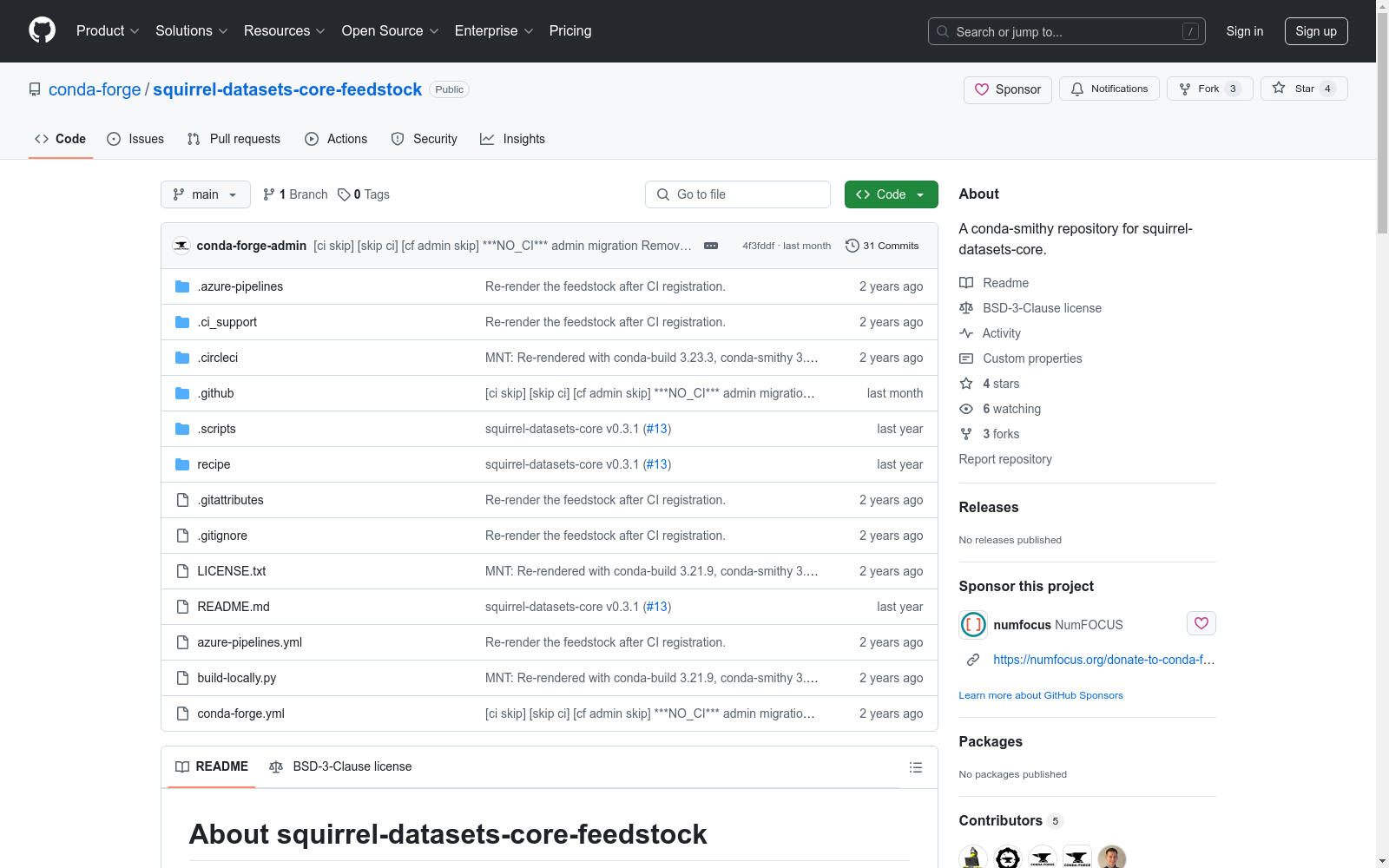Switch to the BSD-3-Clause license tab

coord(341,766)
